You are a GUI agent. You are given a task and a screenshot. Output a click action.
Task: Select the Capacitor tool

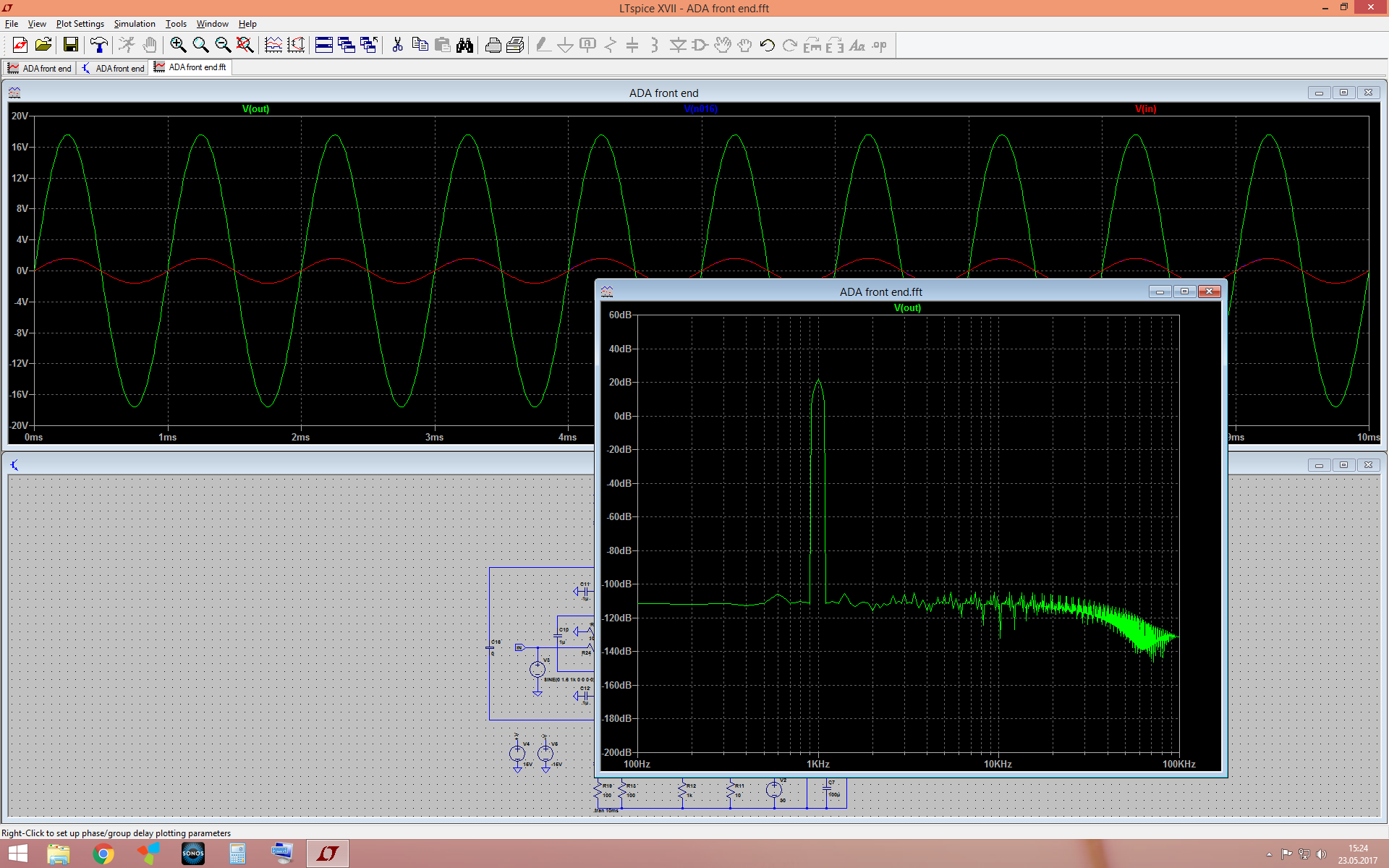(x=632, y=46)
